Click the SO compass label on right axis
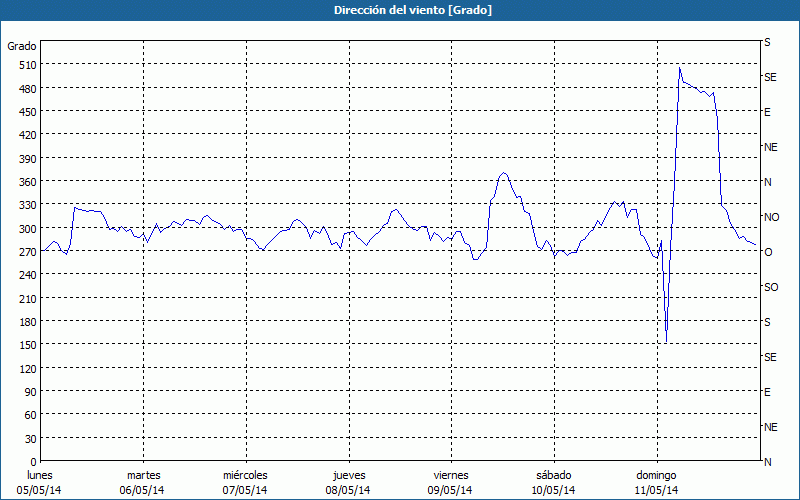 (771, 287)
